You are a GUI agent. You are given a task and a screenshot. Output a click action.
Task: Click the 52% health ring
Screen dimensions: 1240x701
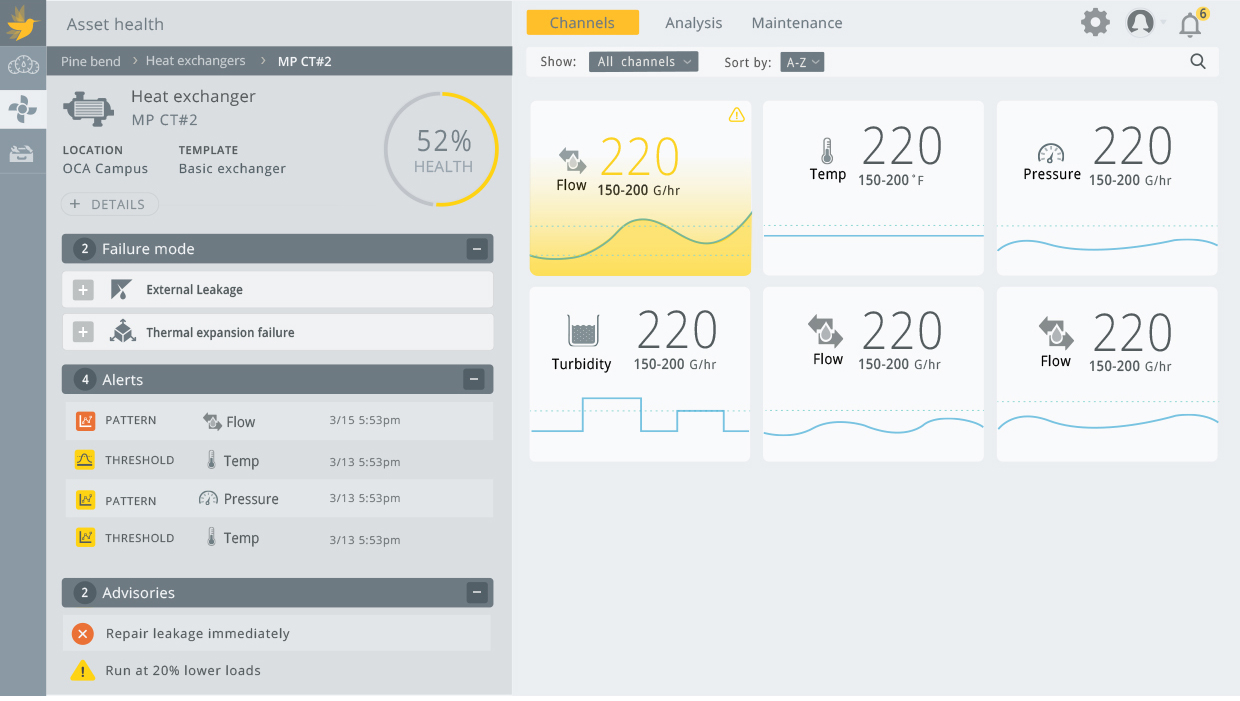coord(441,149)
